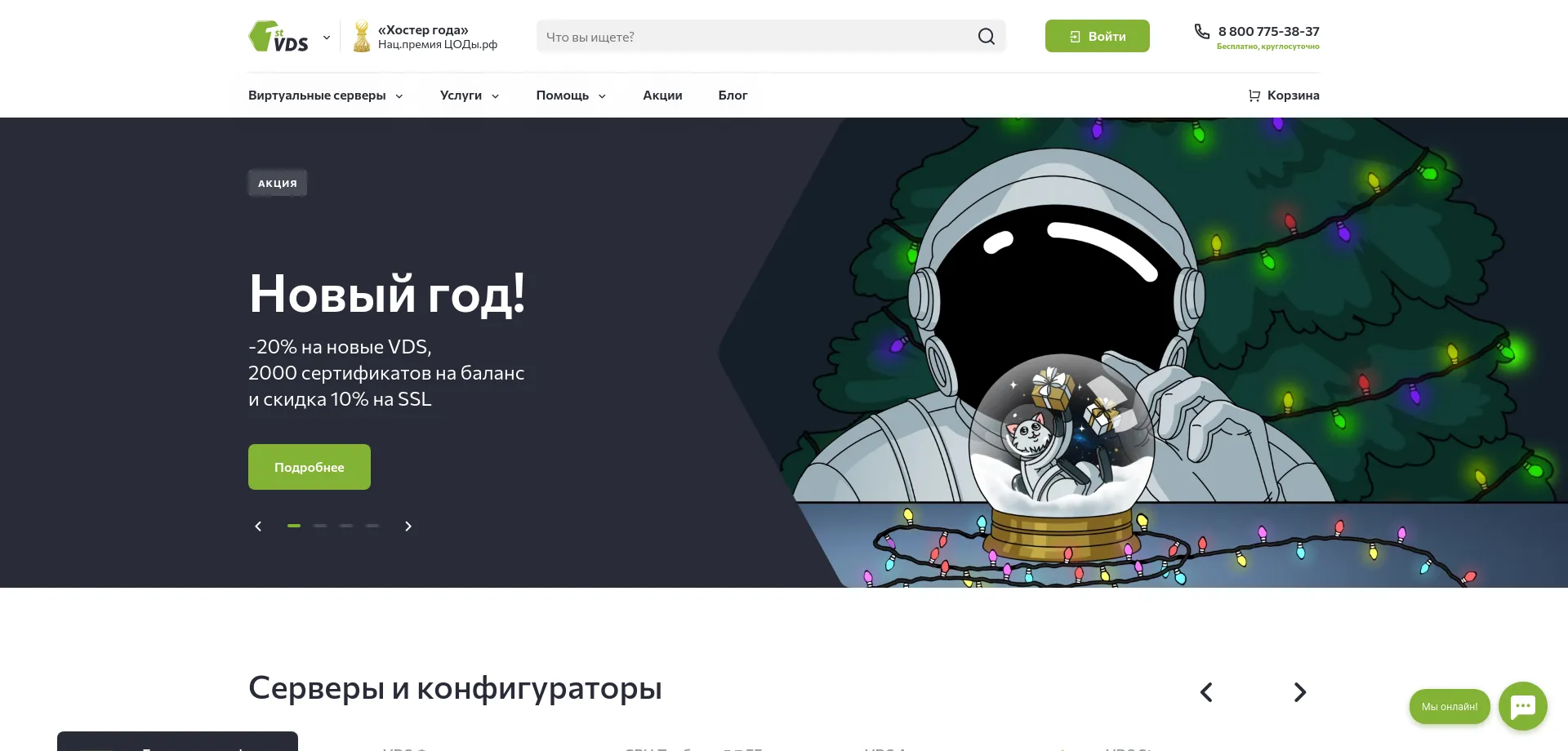Select the fourth carousel dot indicator
1568x751 pixels.
click(372, 527)
